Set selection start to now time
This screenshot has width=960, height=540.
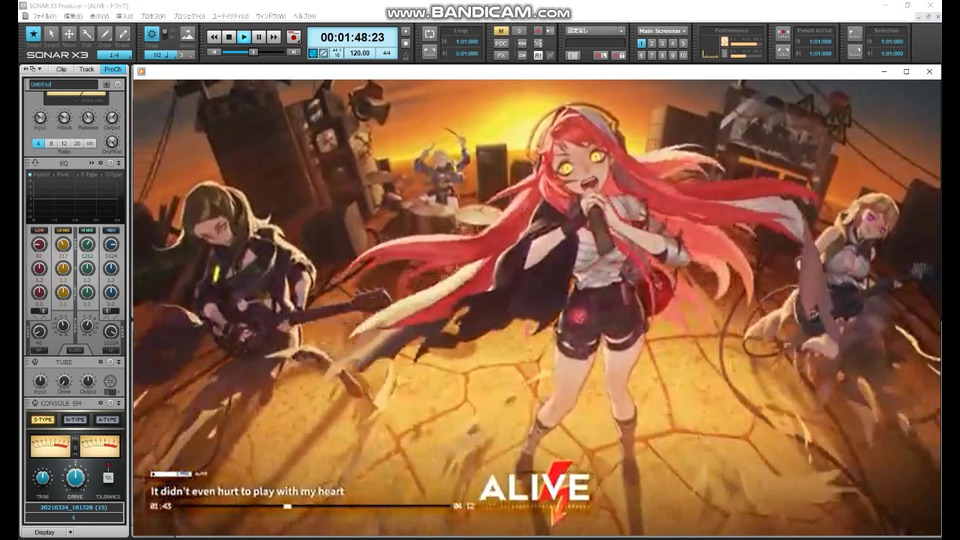pos(855,34)
